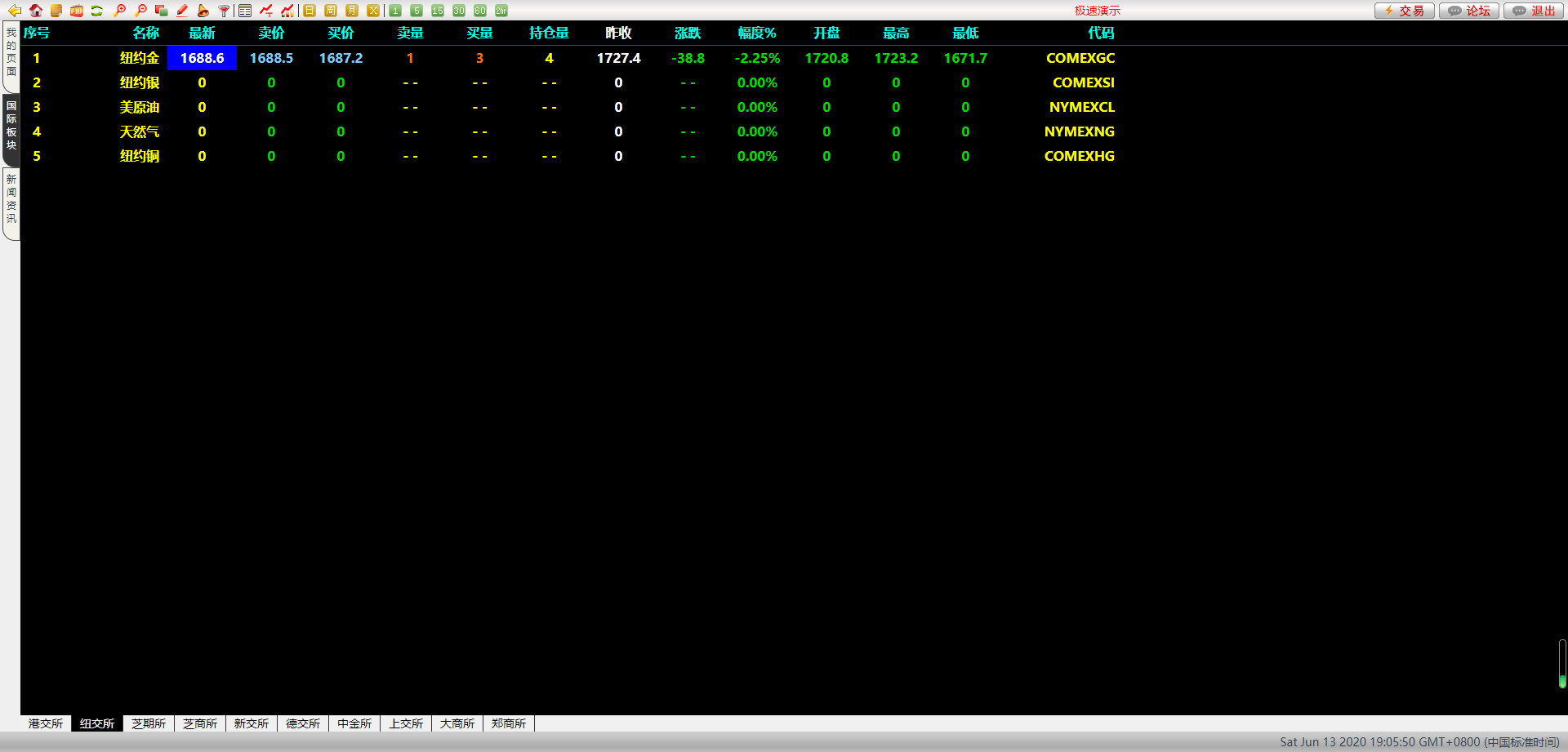Select the monthly 月 period icon
This screenshot has height=752, width=1568.
(352, 11)
